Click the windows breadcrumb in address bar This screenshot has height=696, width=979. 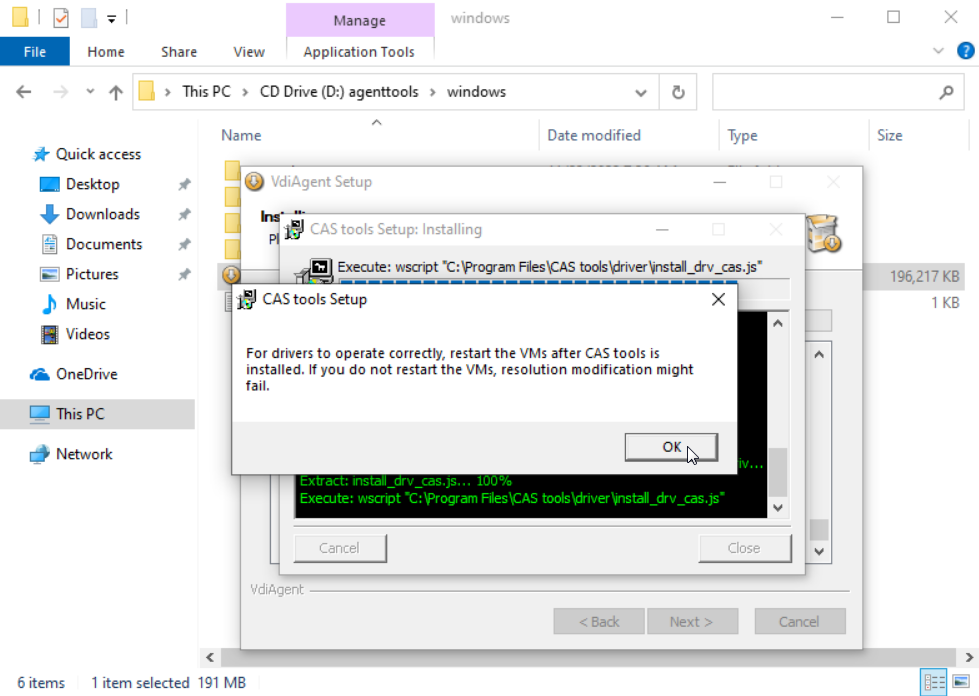(x=476, y=92)
